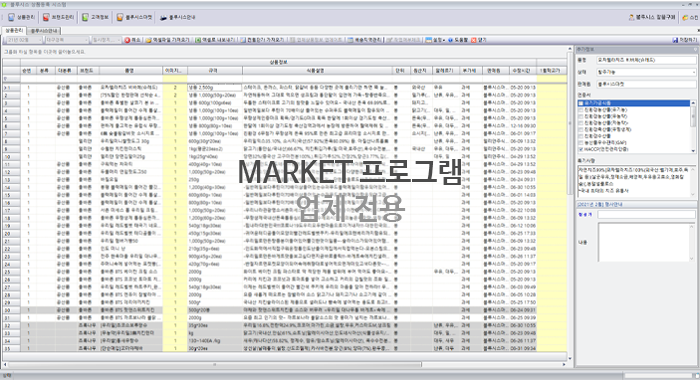Click the red 취소 cancel icon
The height and width of the screenshot is (380, 700).
coord(127,40)
